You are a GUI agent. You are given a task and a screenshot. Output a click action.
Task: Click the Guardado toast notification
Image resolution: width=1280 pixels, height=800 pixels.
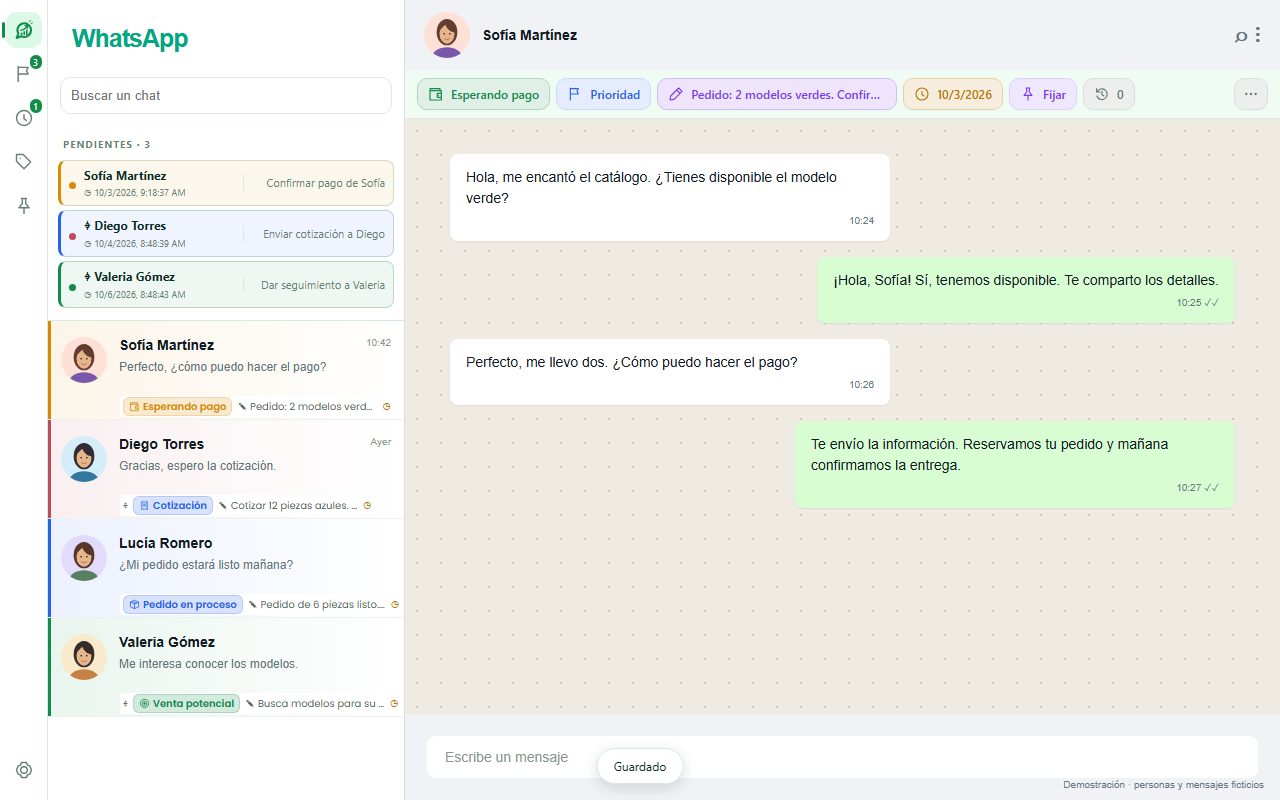tap(640, 767)
